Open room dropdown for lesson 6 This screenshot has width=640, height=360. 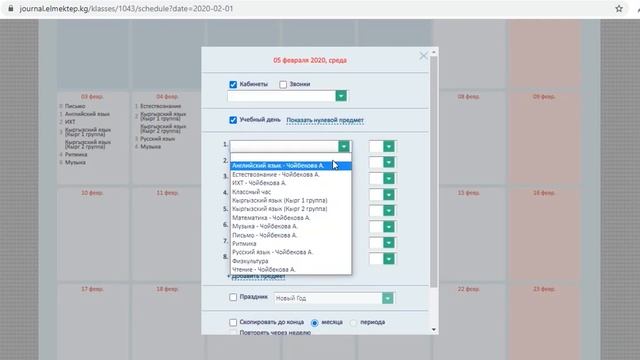[x=389, y=227]
